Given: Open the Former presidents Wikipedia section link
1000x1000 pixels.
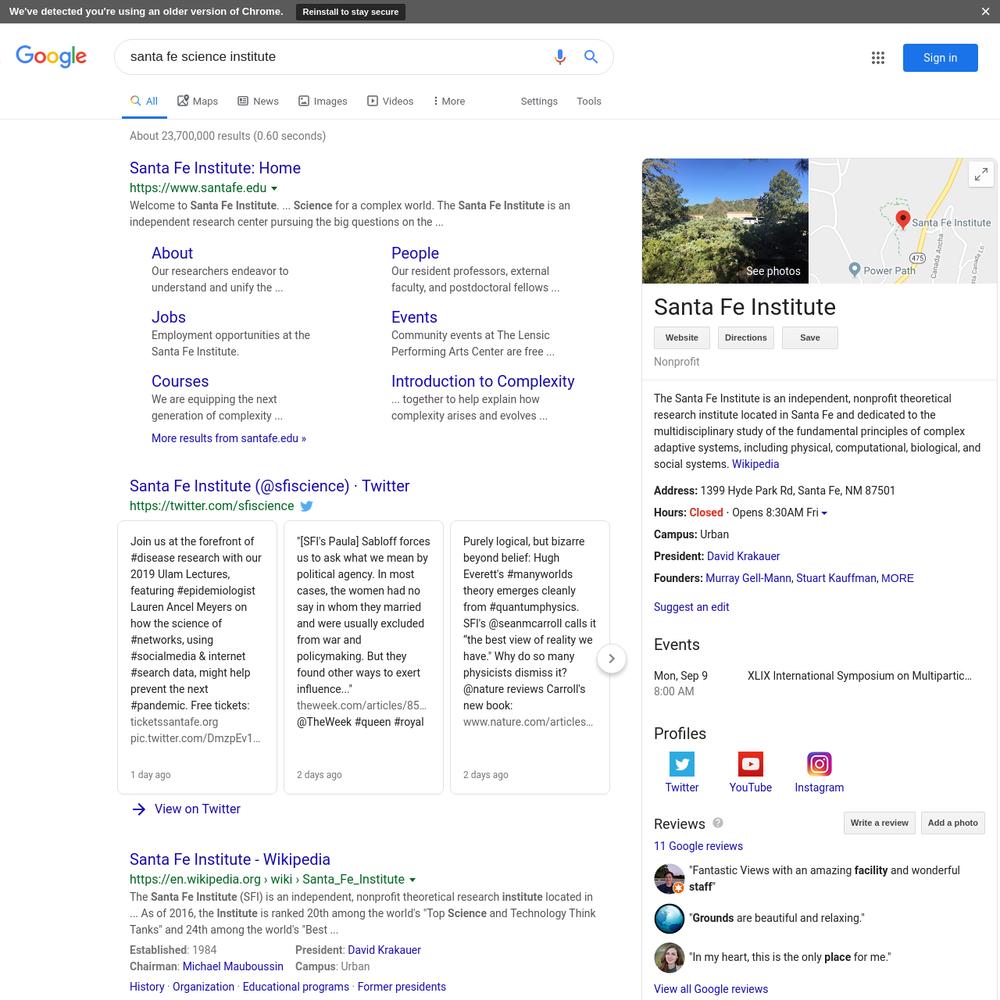Looking at the screenshot, I should tap(401, 987).
